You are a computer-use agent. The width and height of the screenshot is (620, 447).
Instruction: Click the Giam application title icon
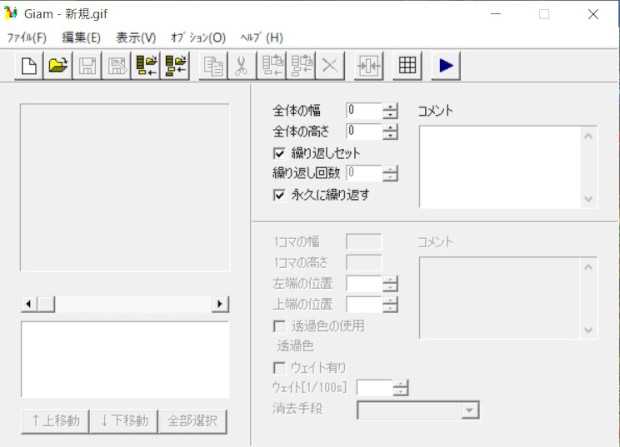click(x=11, y=13)
